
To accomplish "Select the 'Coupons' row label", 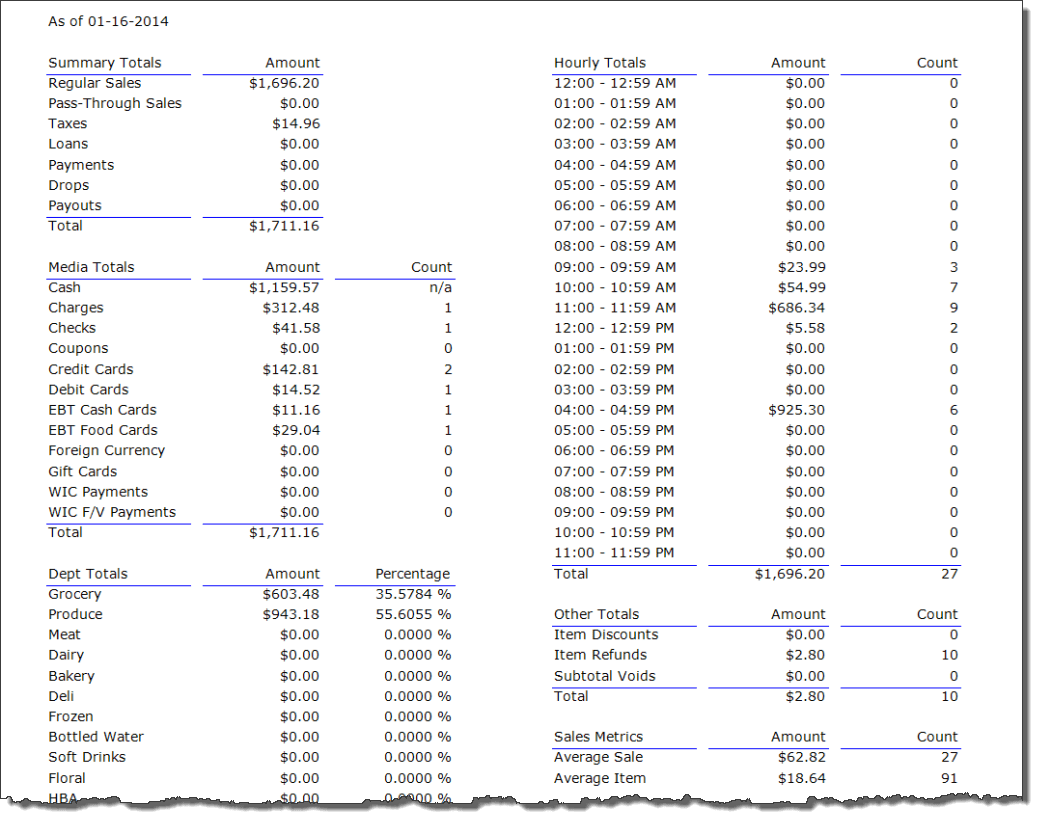I will pos(78,349).
